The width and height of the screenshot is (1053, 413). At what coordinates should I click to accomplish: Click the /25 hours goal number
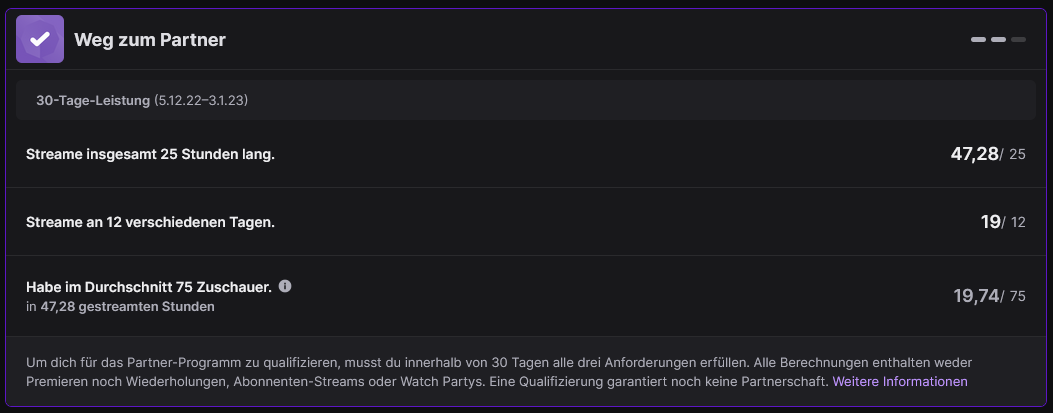point(1016,155)
